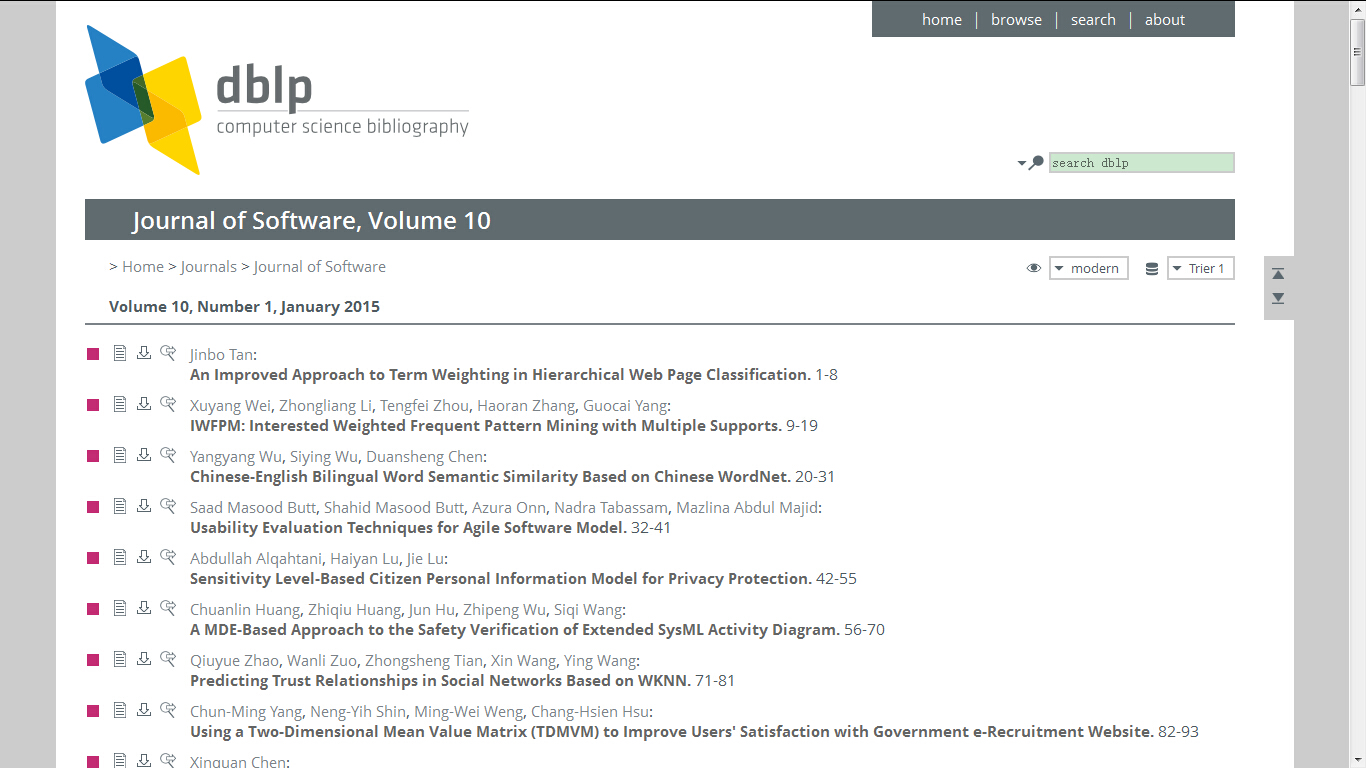1366x768 pixels.
Task: Open author page of Xinquan Chen
Action: 238,762
